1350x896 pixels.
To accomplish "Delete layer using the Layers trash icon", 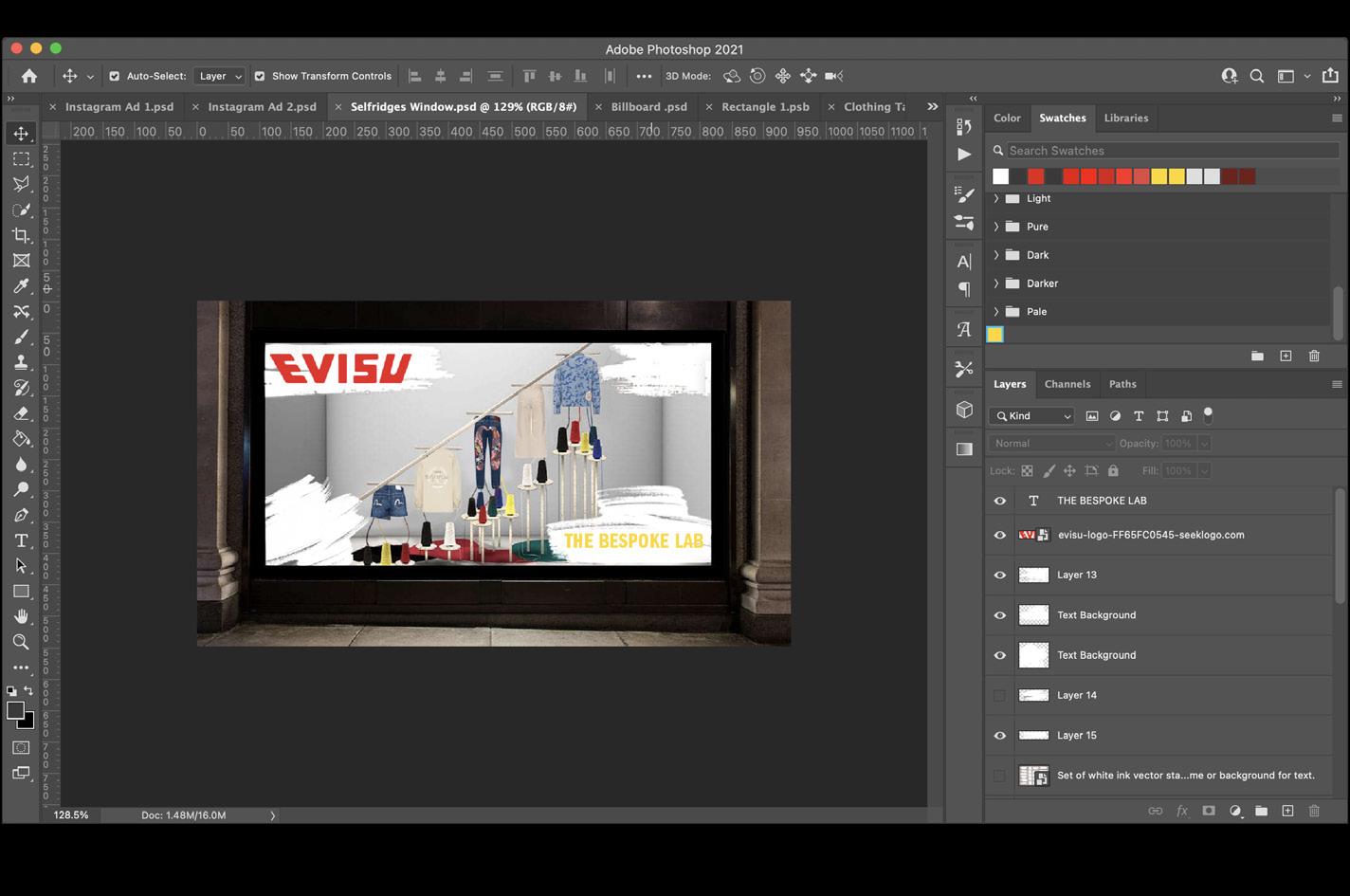I will (x=1314, y=811).
